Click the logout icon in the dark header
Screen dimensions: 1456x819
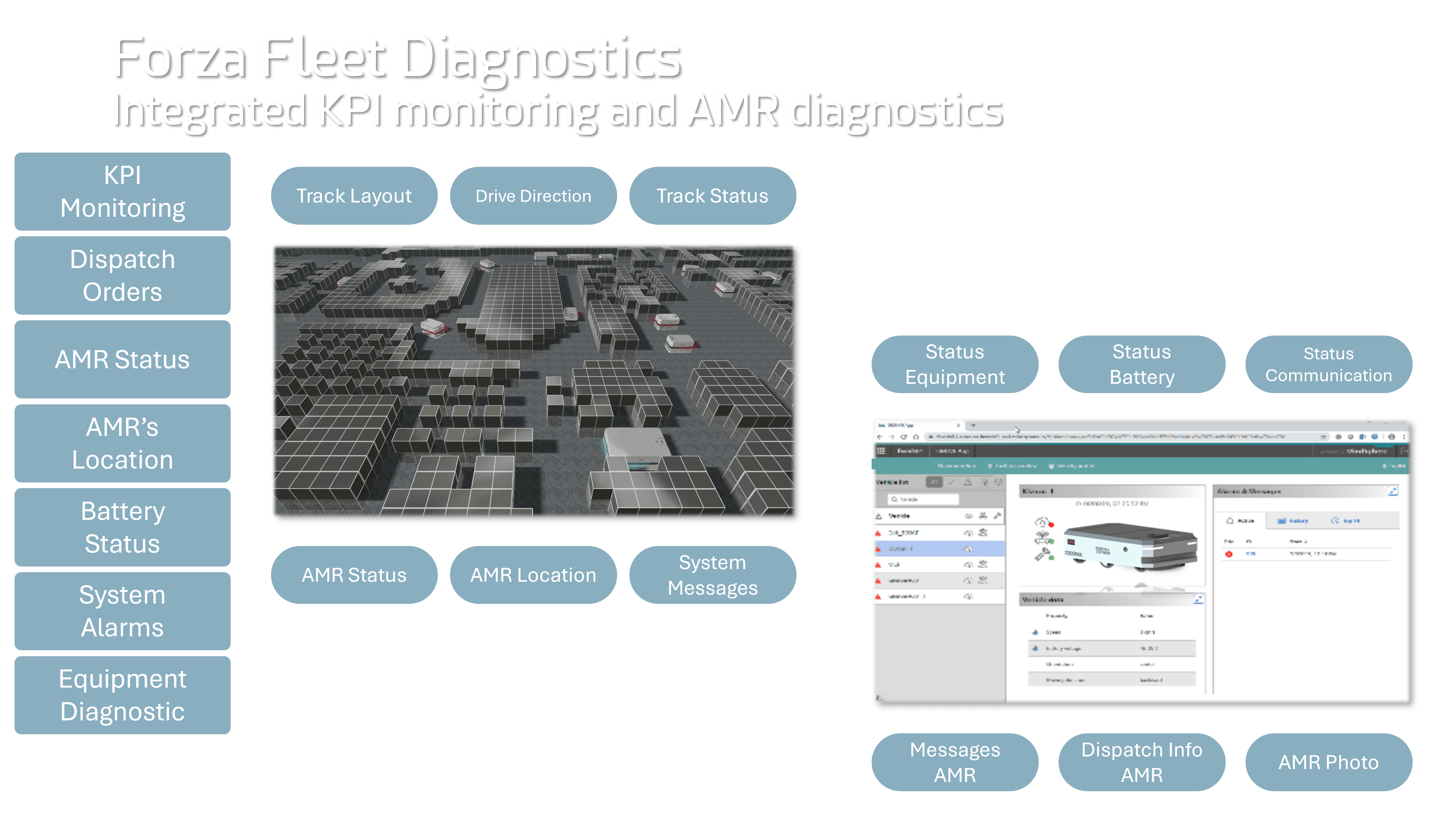point(1405,451)
